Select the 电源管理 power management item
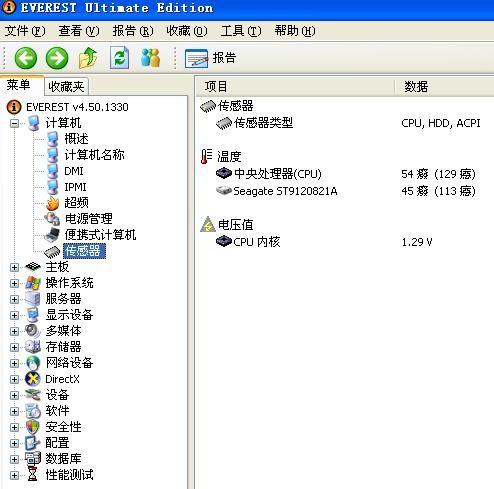The width and height of the screenshot is (494, 489). click(x=89, y=219)
